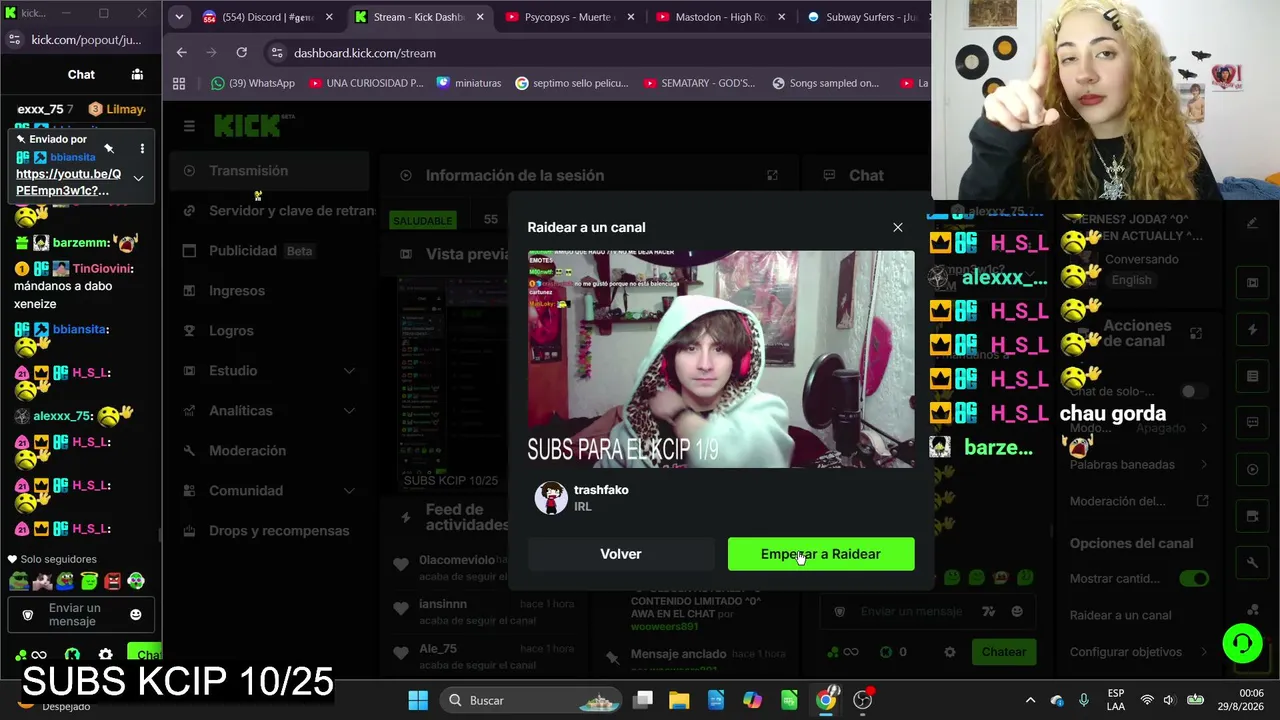
Task: Open Palabras baneadas settings
Action: [1137, 464]
